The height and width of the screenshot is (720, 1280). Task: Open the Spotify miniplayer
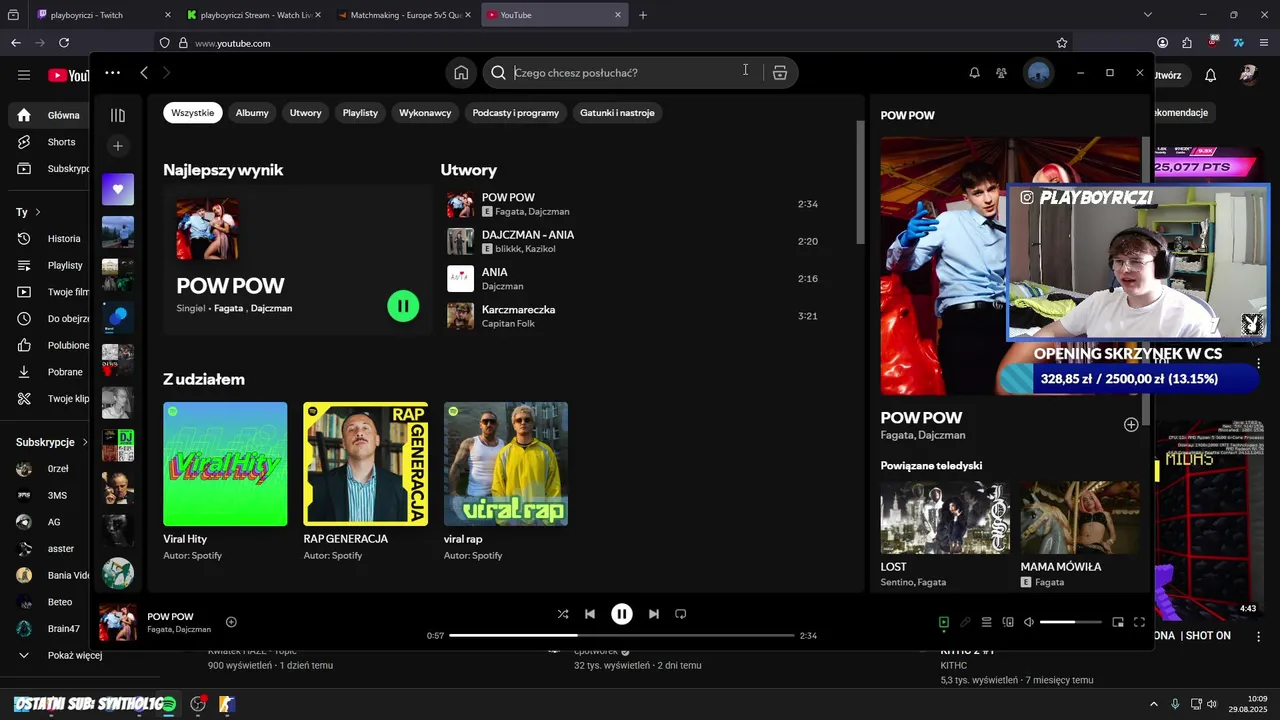pos(1118,622)
